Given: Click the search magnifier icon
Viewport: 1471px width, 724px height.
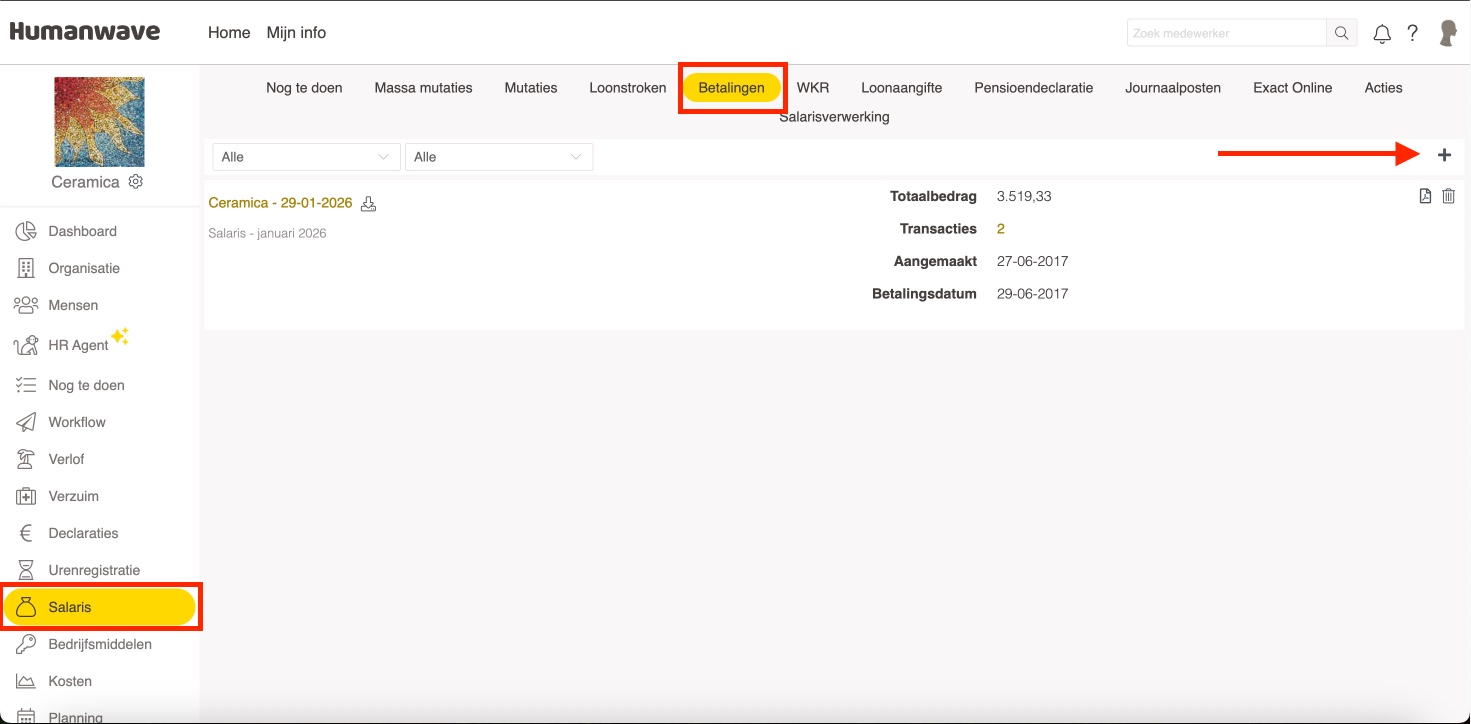Looking at the screenshot, I should (1342, 33).
